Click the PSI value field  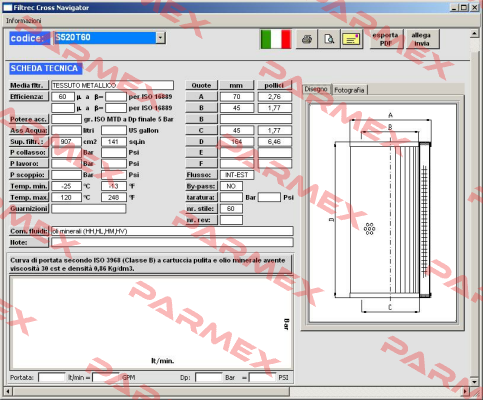pos(262,377)
